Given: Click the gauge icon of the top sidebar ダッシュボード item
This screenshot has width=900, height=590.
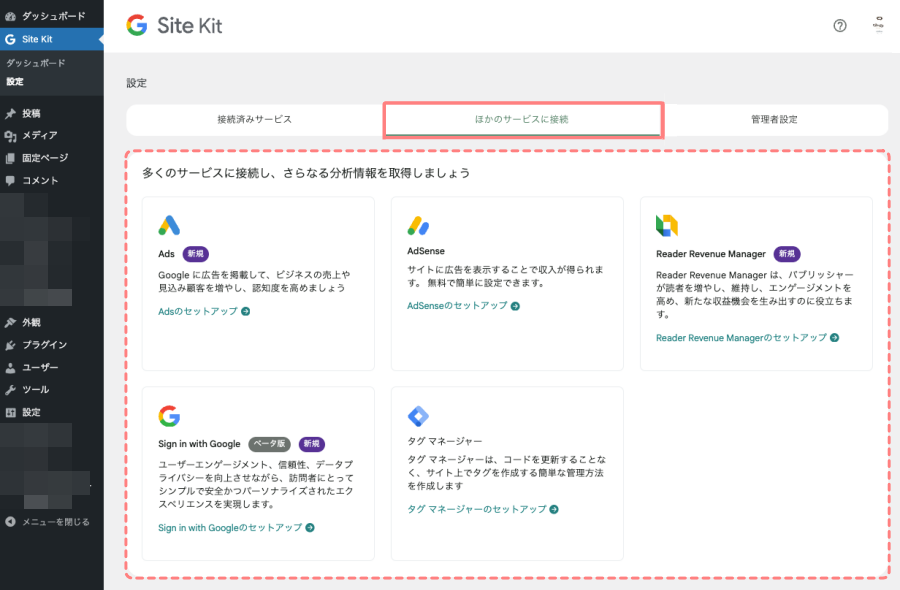Looking at the screenshot, I should (10, 16).
